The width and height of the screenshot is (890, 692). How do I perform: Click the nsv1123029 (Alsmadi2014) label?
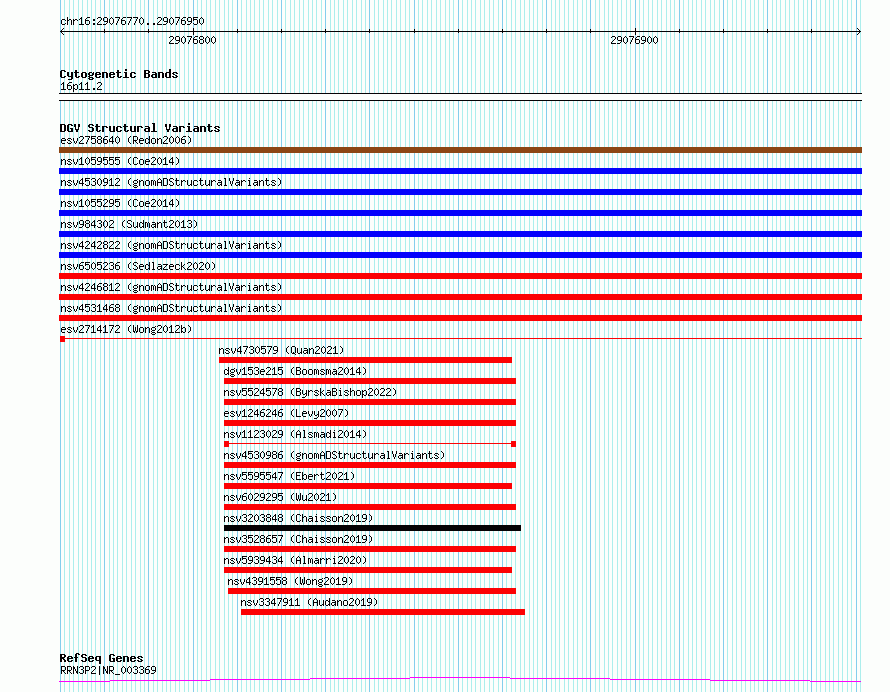tap(295, 434)
